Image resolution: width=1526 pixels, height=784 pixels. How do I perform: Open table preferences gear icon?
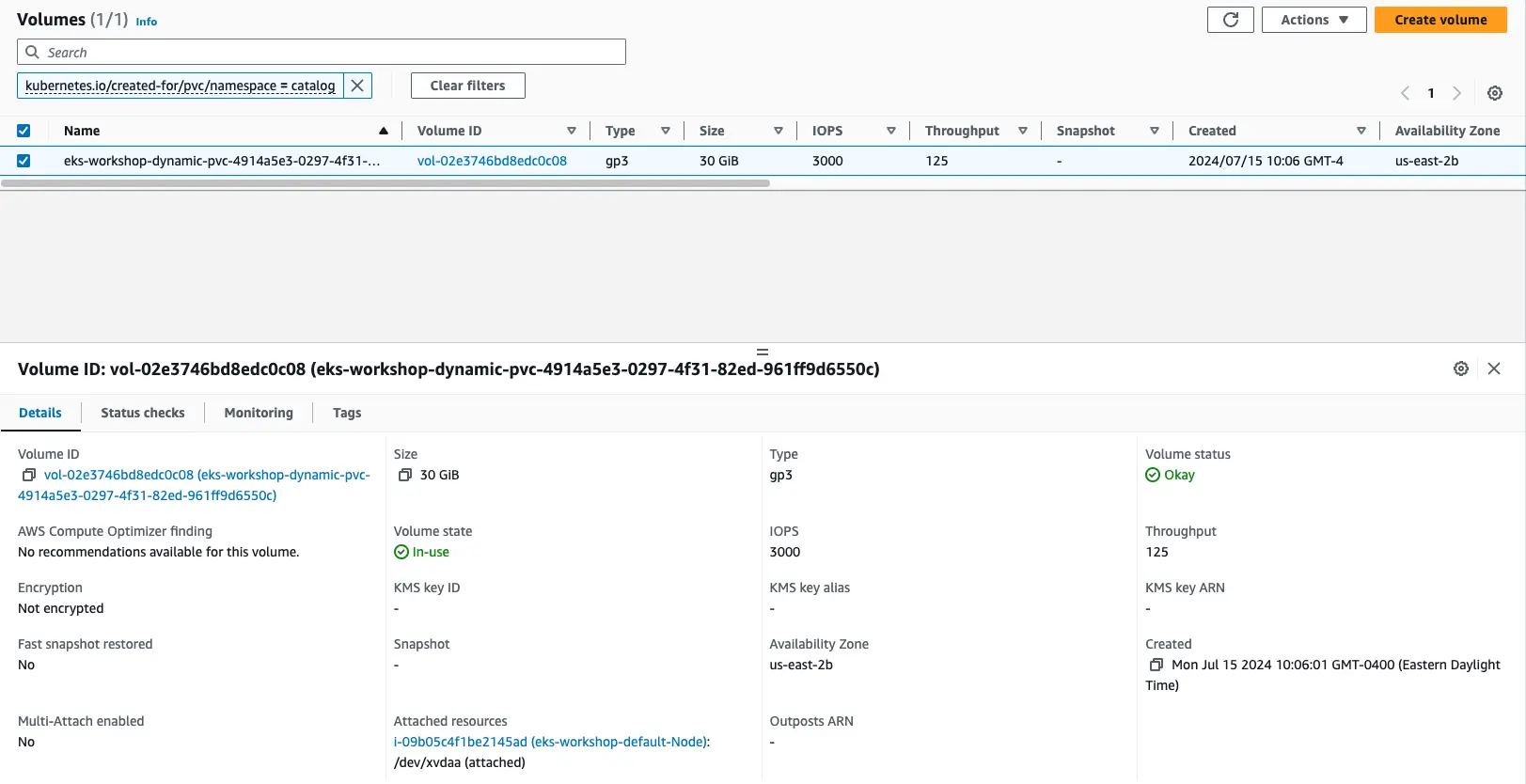(1494, 93)
